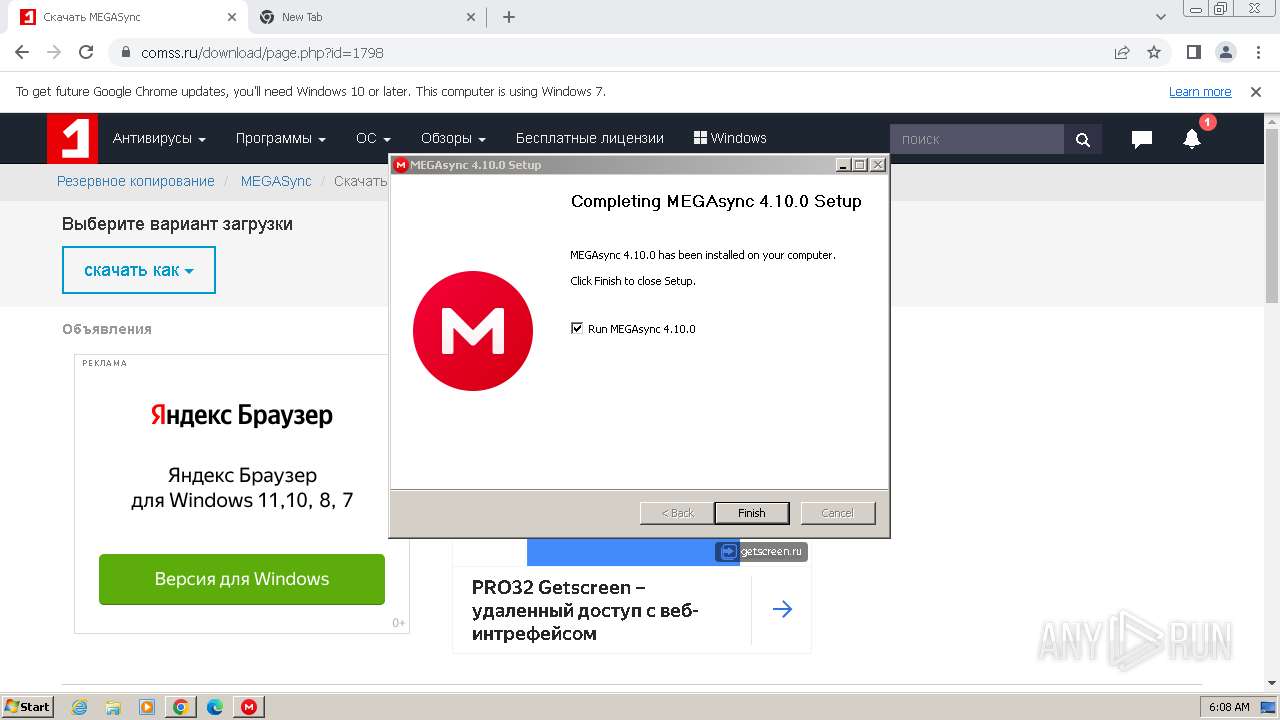Open Резервное копирование breadcrumb
The height and width of the screenshot is (720, 1280).
[136, 181]
